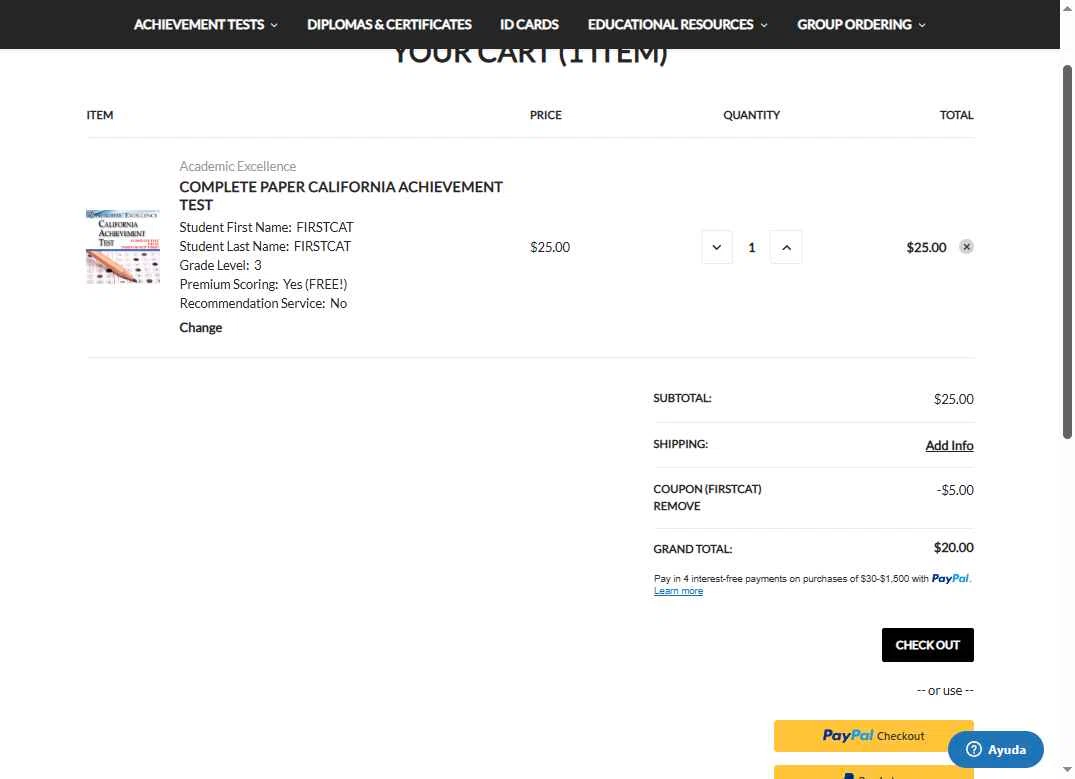1075x779 pixels.
Task: Open Diplomas & Certificates page
Action: 389,25
